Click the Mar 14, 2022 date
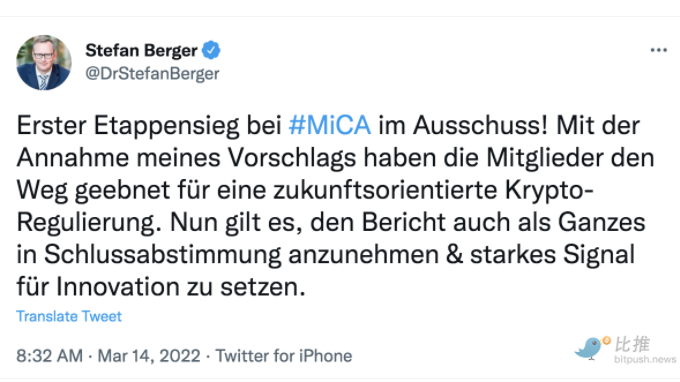680x382 pixels. [149, 356]
